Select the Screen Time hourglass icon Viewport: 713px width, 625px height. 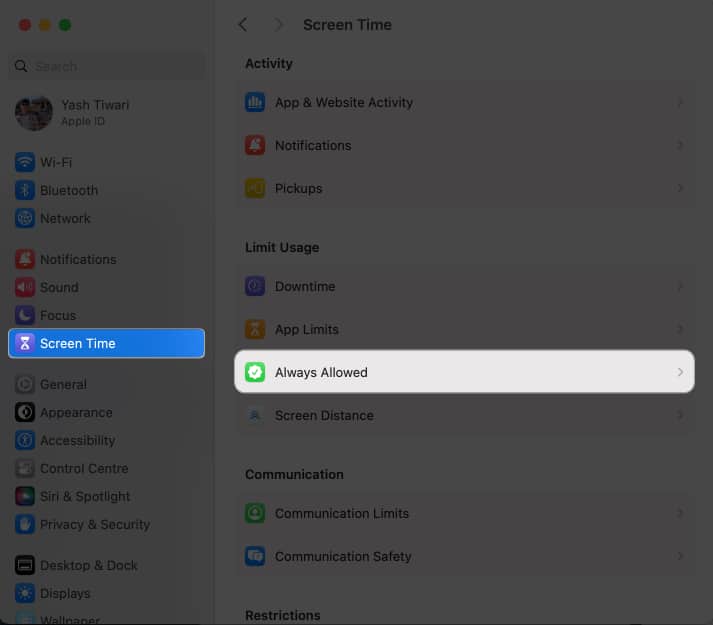point(25,343)
